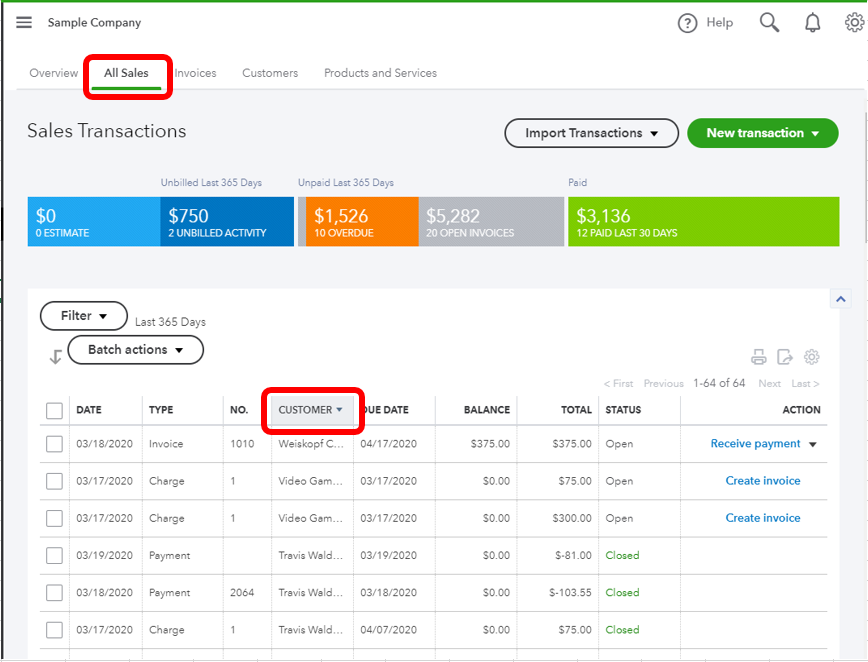Switch to the Invoices tab
Viewport: 868px width, 662px height.
195,73
